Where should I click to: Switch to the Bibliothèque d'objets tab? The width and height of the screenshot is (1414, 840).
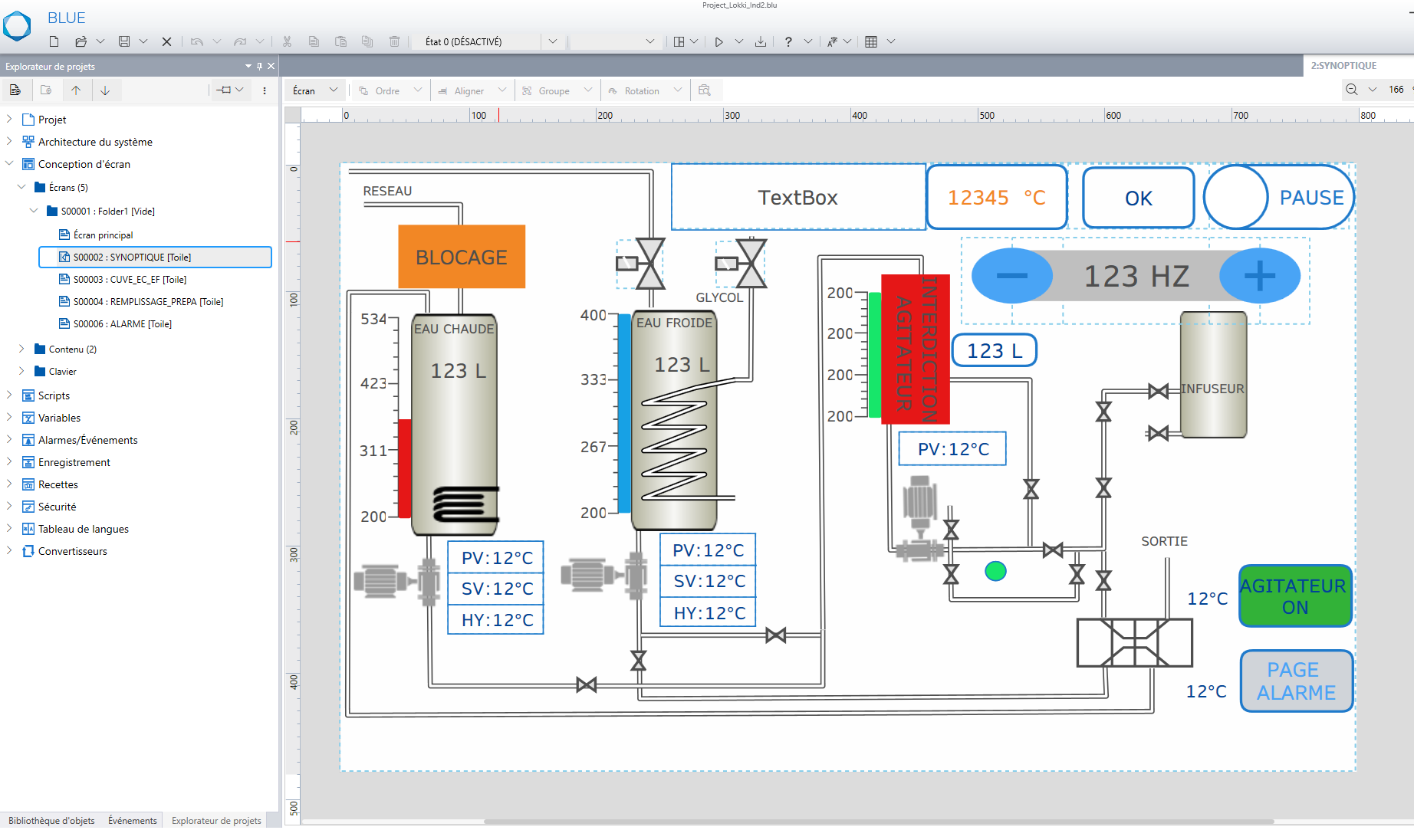pos(51,820)
